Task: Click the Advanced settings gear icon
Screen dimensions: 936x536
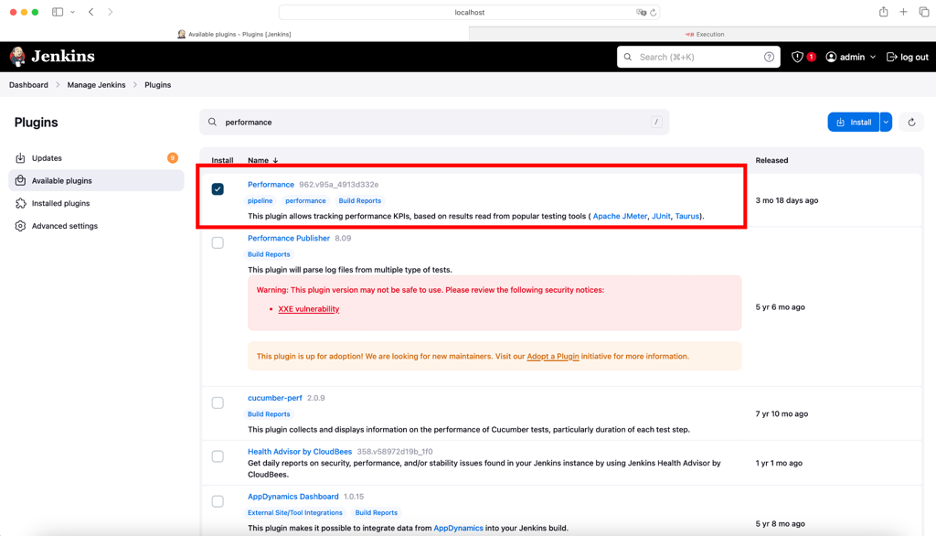Action: [x=20, y=226]
